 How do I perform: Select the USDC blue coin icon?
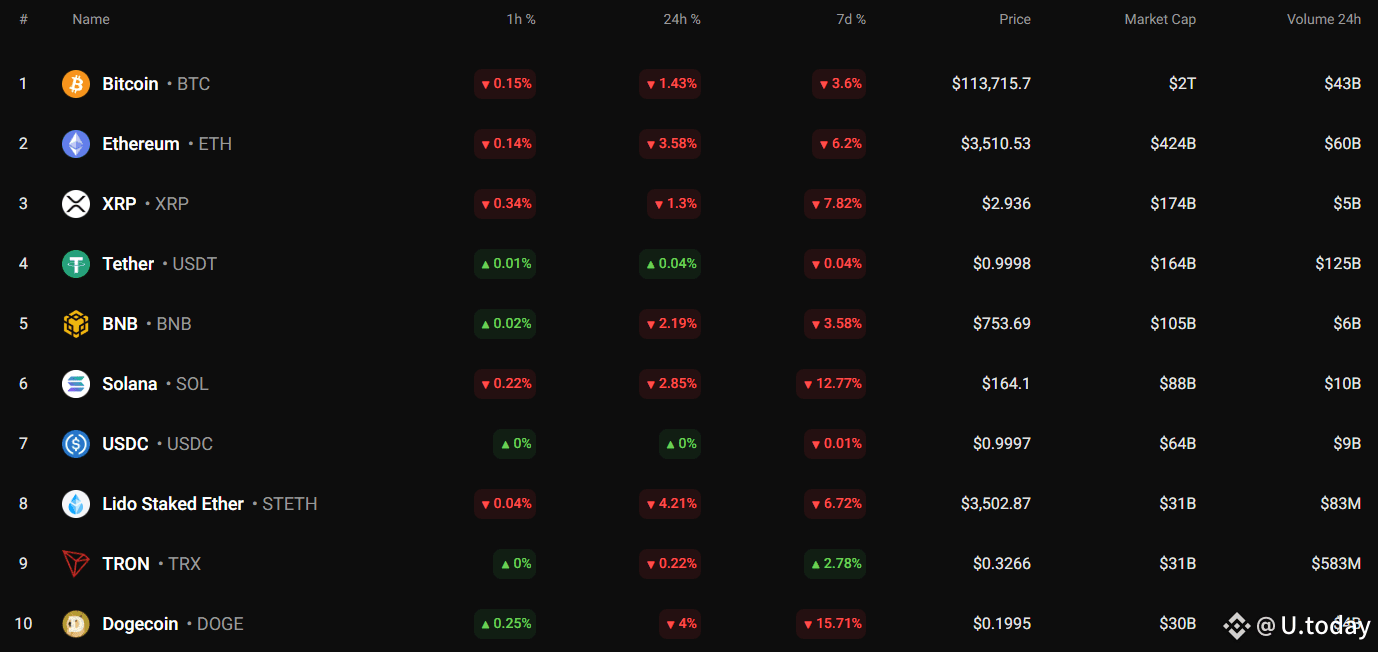click(x=76, y=444)
